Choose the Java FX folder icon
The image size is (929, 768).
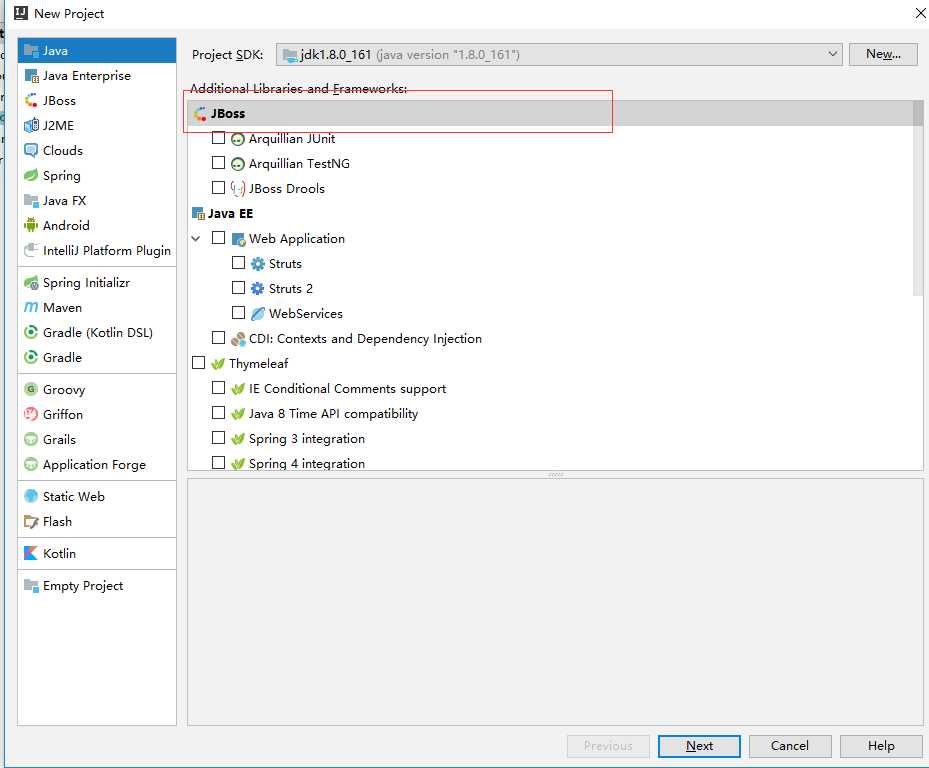tap(31, 200)
